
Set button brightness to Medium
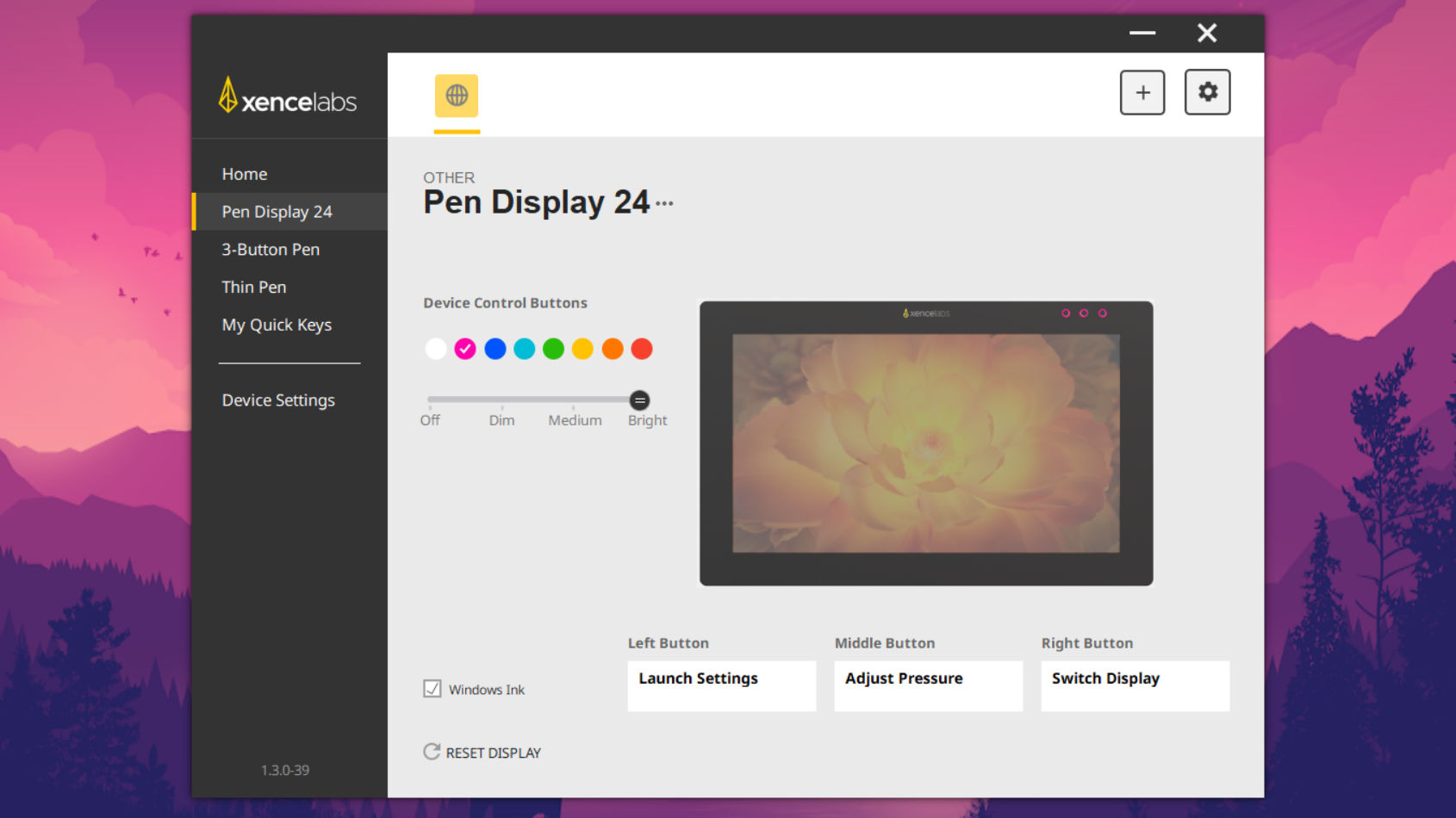click(575, 420)
